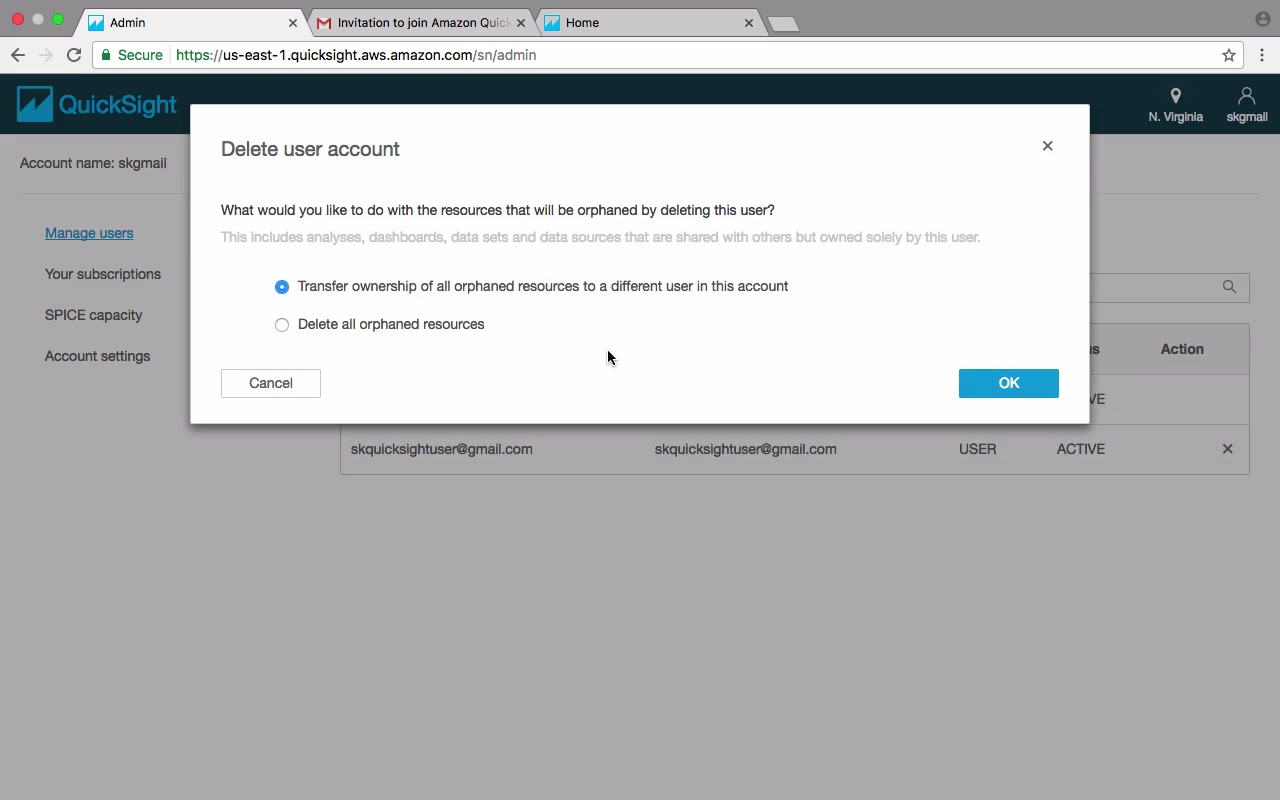1280x800 pixels.
Task: Close the Delete user account dialog
Action: 1047,146
